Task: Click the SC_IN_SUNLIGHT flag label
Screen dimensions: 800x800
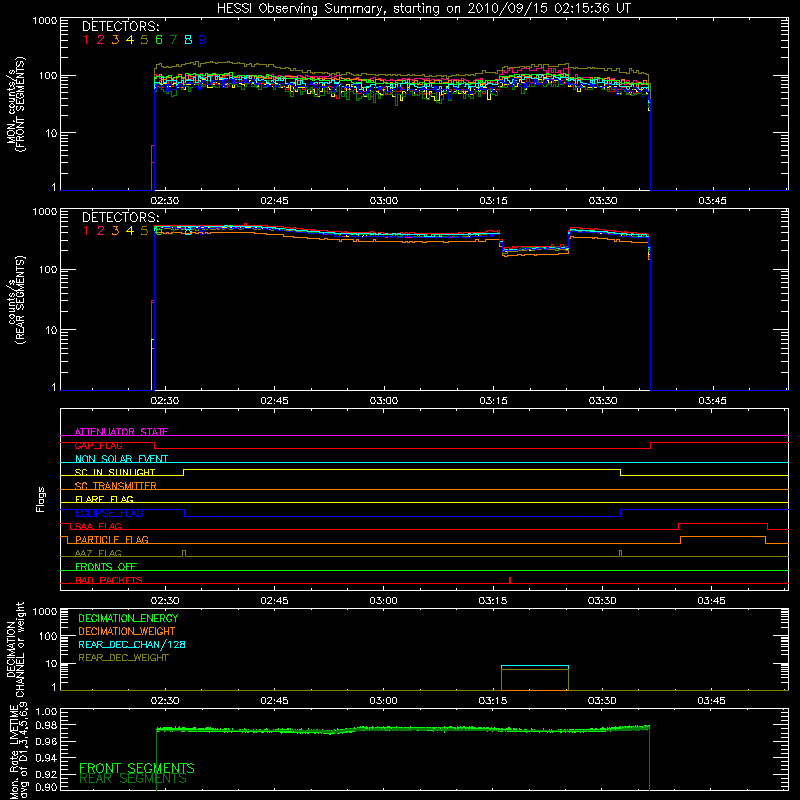Action: tap(115, 472)
